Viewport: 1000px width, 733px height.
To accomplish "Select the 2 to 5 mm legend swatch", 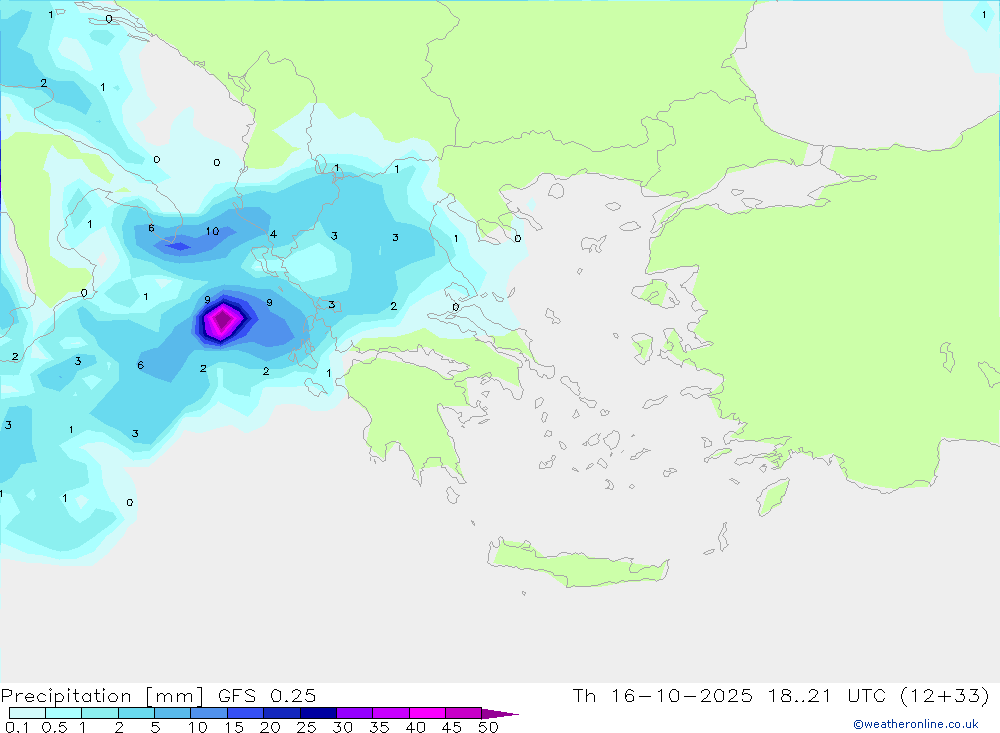I will [x=136, y=713].
